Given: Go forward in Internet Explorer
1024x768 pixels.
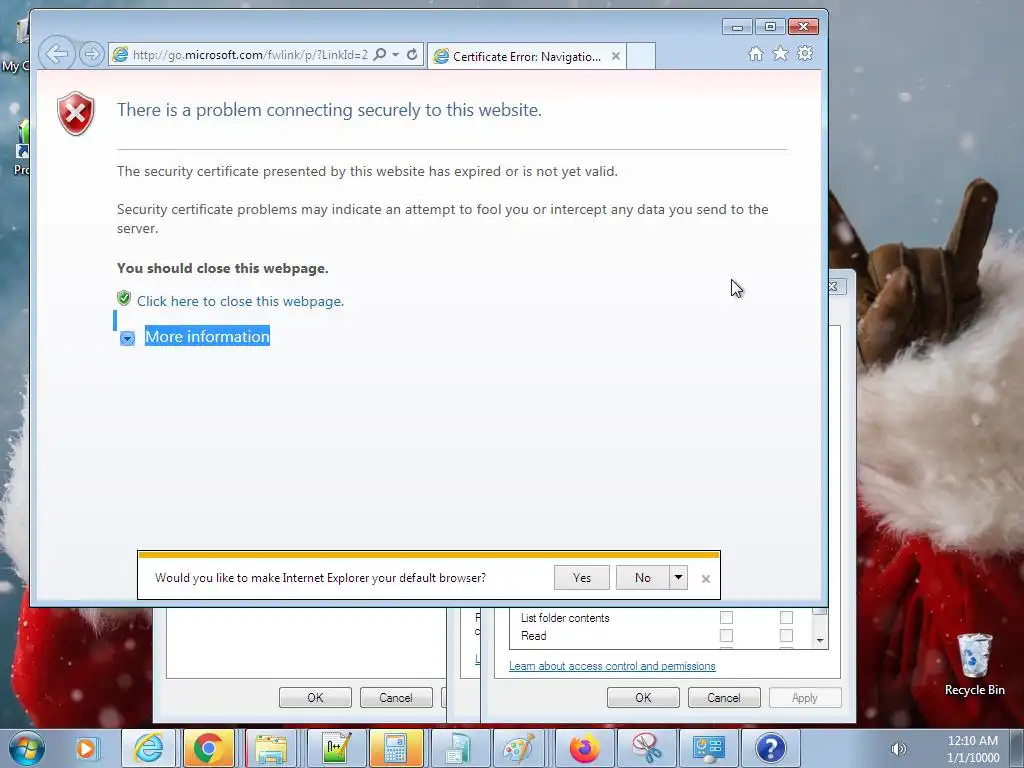Looking at the screenshot, I should coord(91,54).
